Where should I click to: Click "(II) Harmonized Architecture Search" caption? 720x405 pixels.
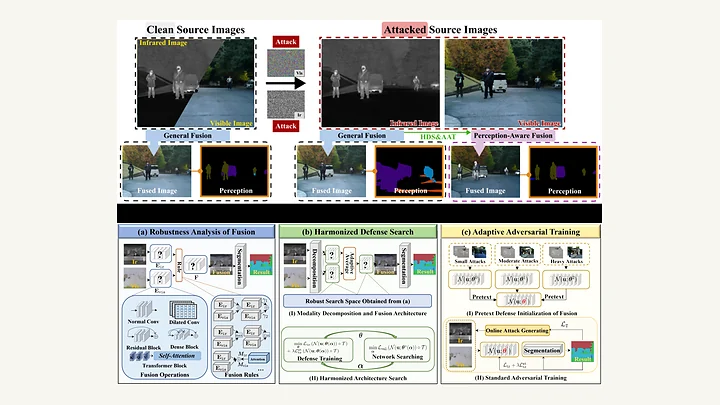(x=358, y=378)
